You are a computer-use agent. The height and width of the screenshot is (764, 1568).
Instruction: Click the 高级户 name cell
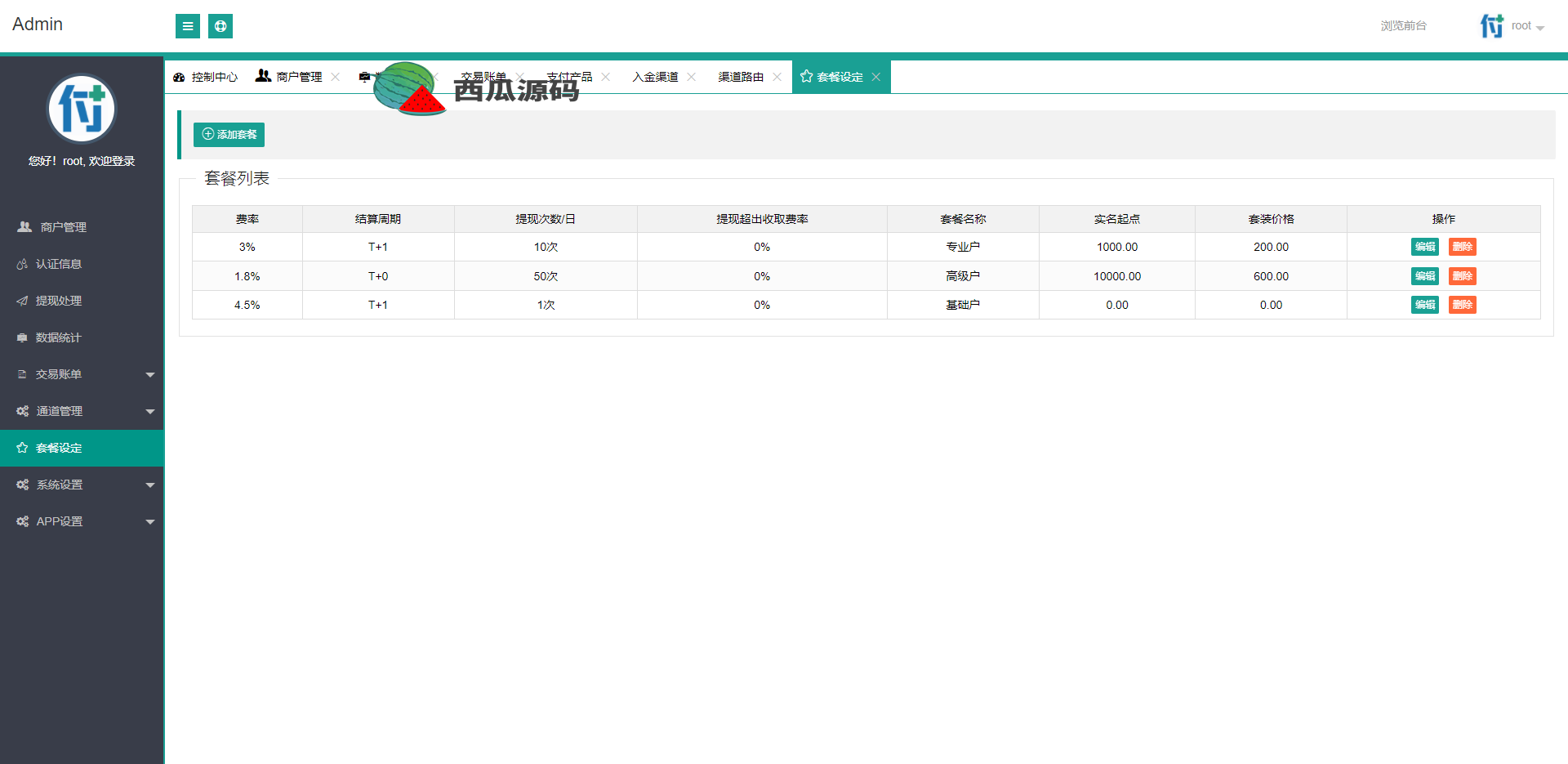[963, 276]
